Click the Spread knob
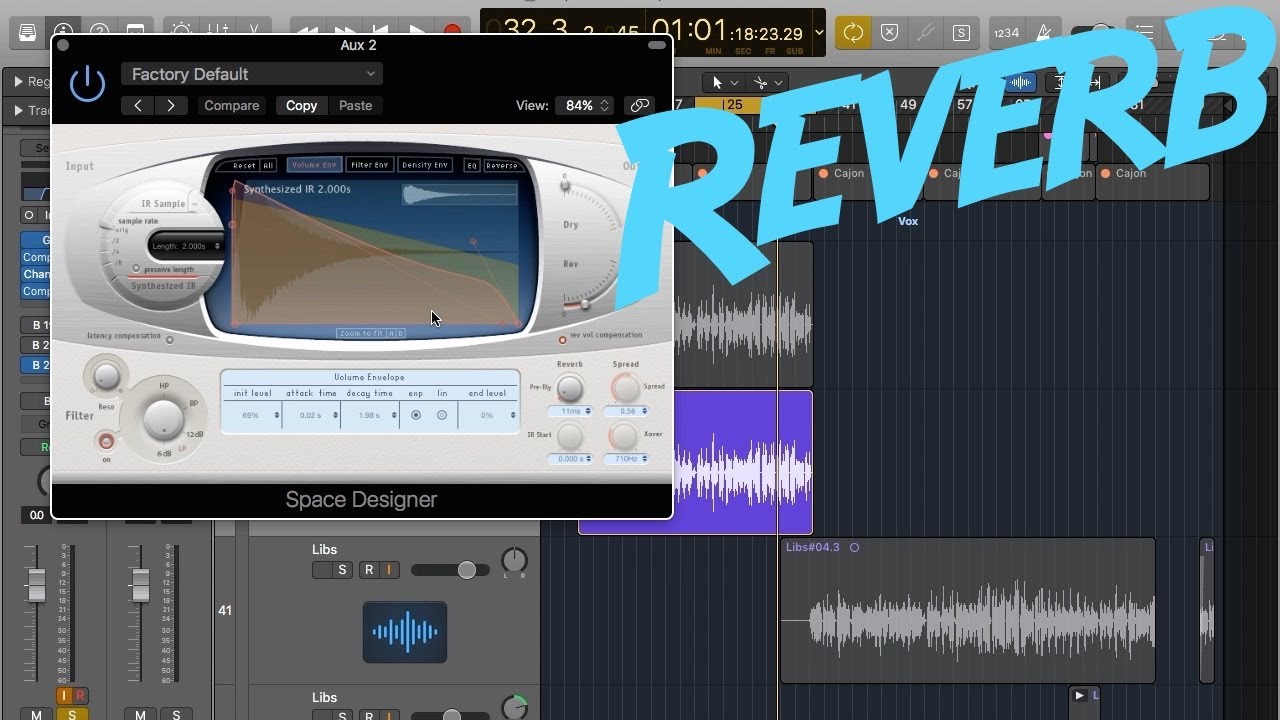This screenshot has width=1280, height=720. pos(626,388)
